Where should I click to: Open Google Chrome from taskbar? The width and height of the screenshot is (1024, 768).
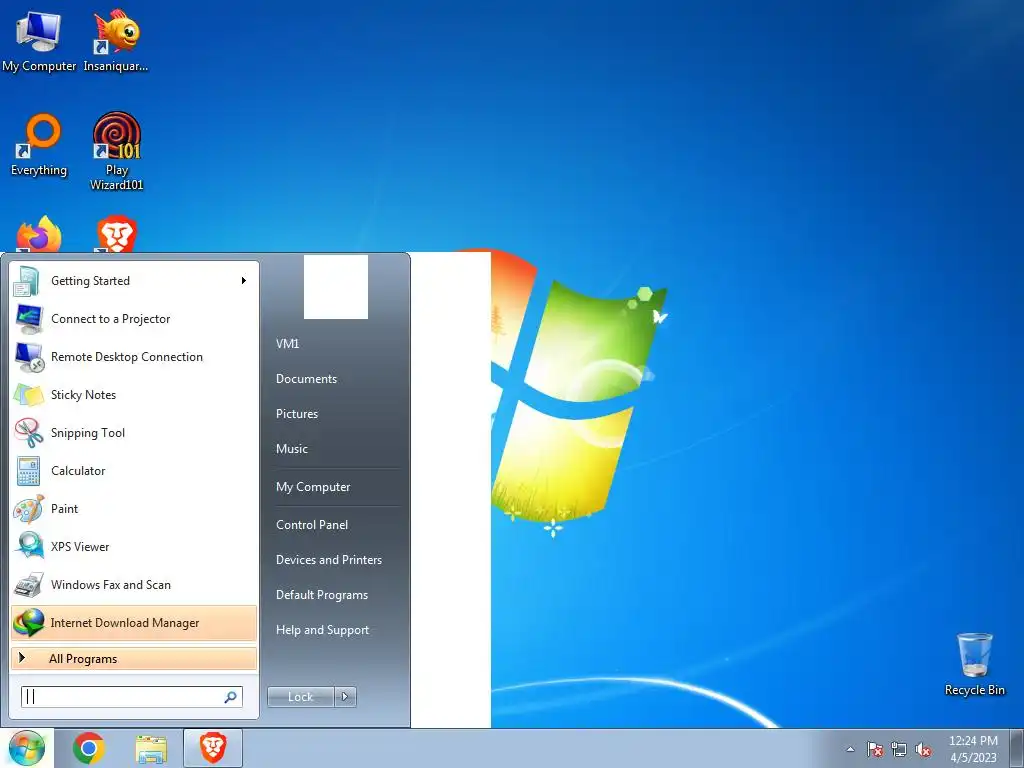coord(89,748)
